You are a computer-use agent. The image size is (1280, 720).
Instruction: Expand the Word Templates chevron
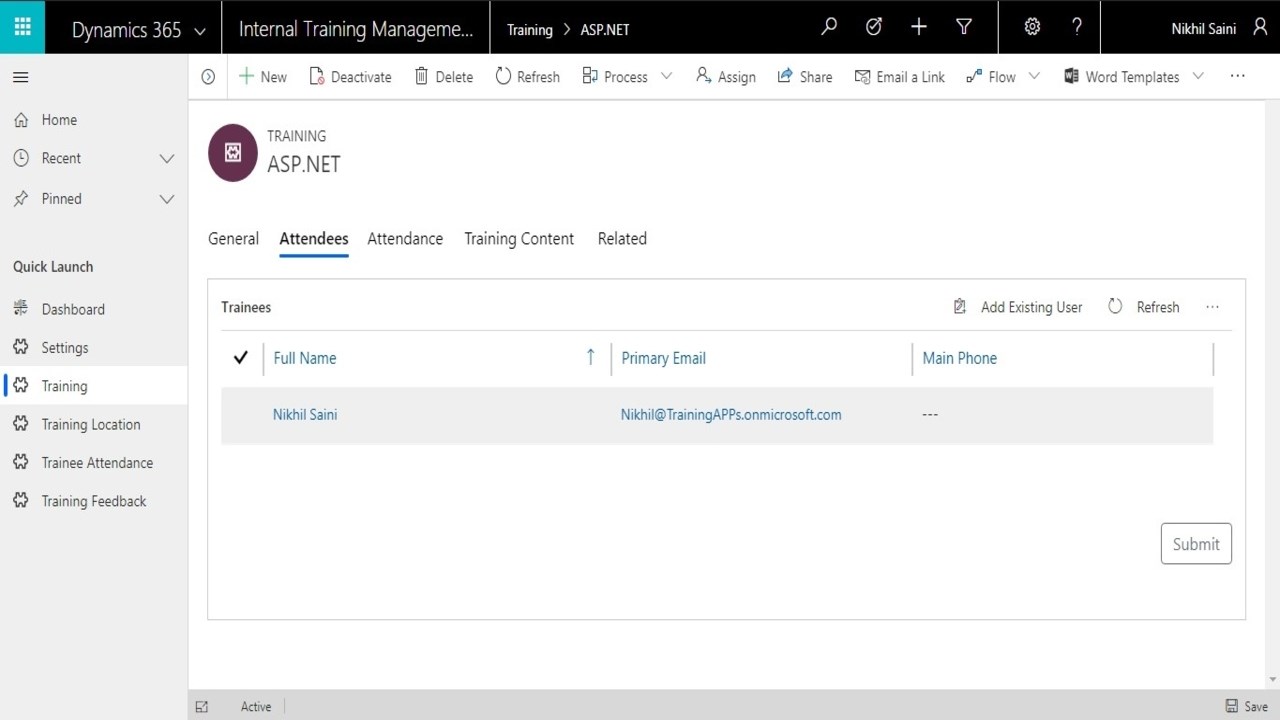coord(1198,76)
